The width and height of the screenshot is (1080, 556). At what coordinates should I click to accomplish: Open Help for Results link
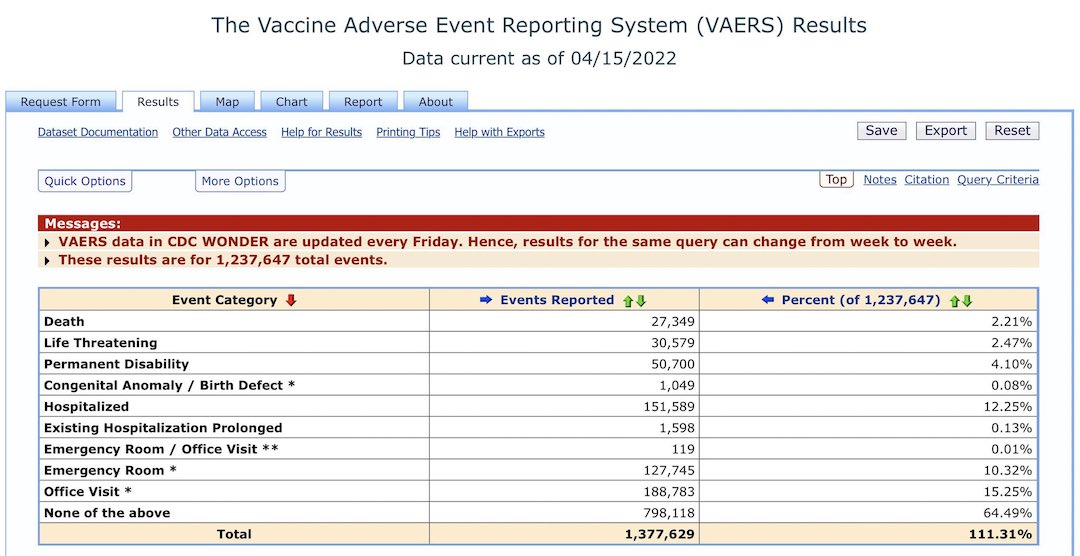tap(321, 132)
